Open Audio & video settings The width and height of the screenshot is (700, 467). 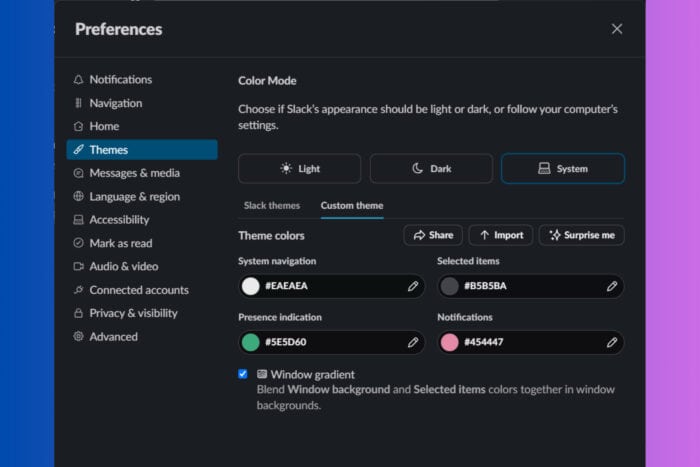click(142, 267)
